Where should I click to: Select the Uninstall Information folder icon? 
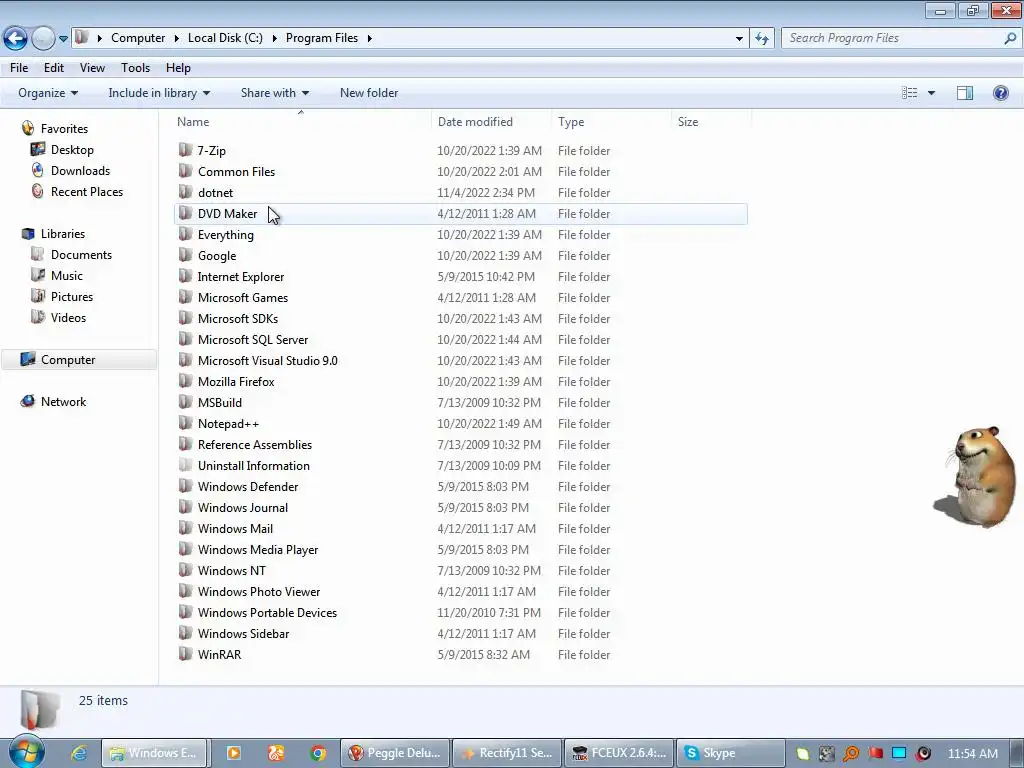pos(185,465)
